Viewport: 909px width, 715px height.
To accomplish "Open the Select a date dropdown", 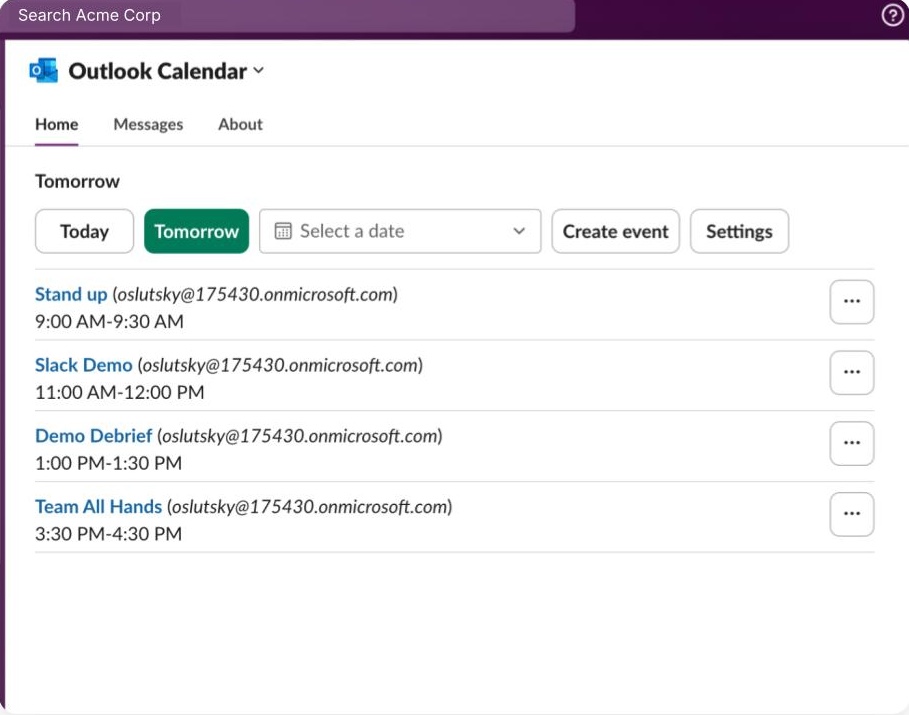I will [400, 231].
